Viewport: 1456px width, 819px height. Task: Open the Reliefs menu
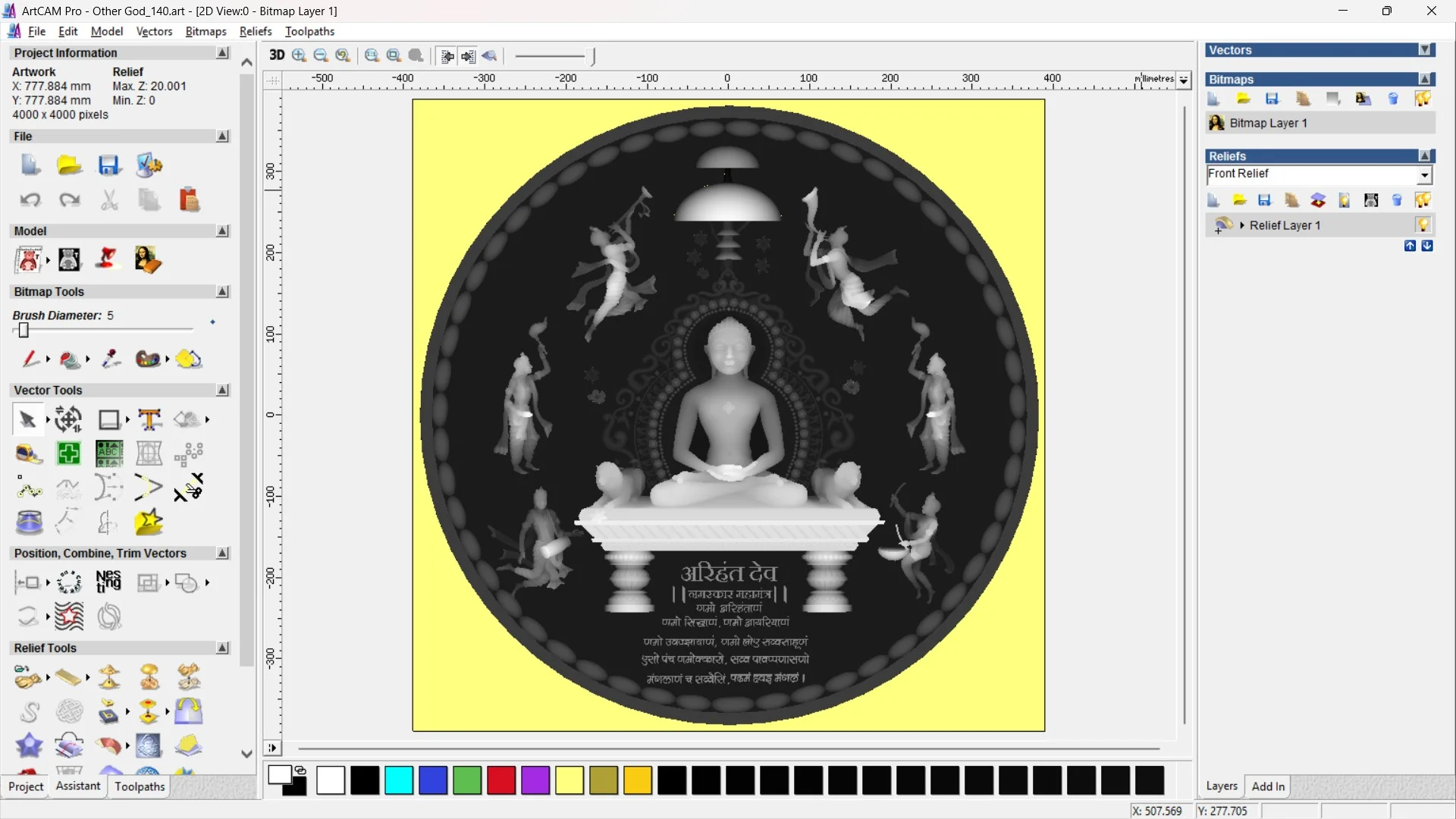click(255, 31)
